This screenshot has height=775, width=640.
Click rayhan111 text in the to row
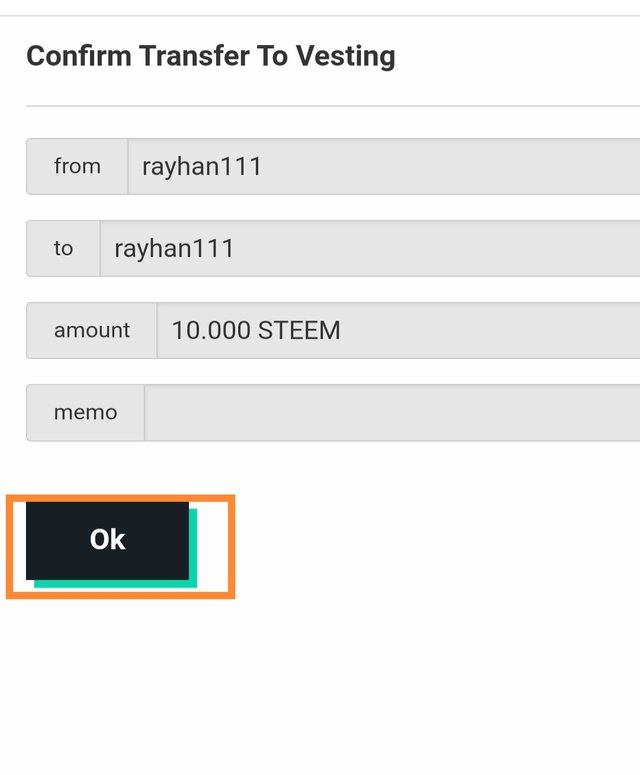[x=174, y=249]
